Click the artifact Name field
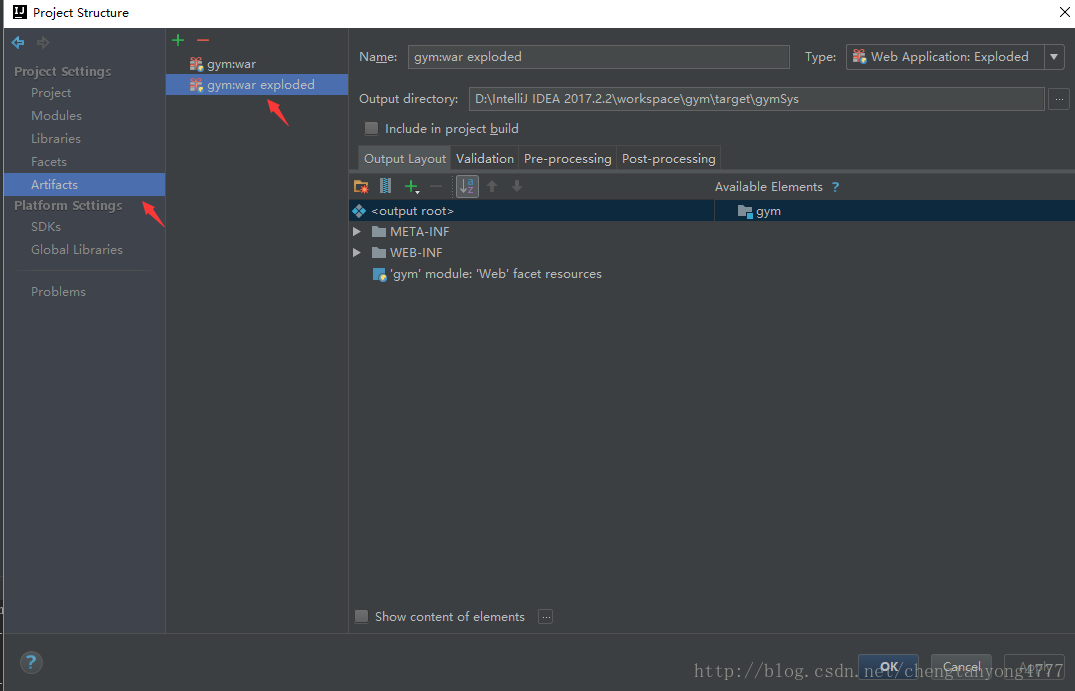The image size is (1075, 691). pos(599,57)
